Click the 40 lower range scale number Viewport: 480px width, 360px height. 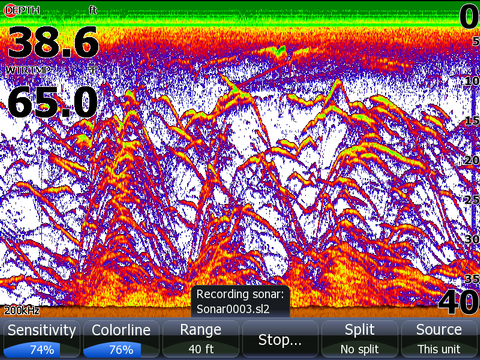(459, 302)
